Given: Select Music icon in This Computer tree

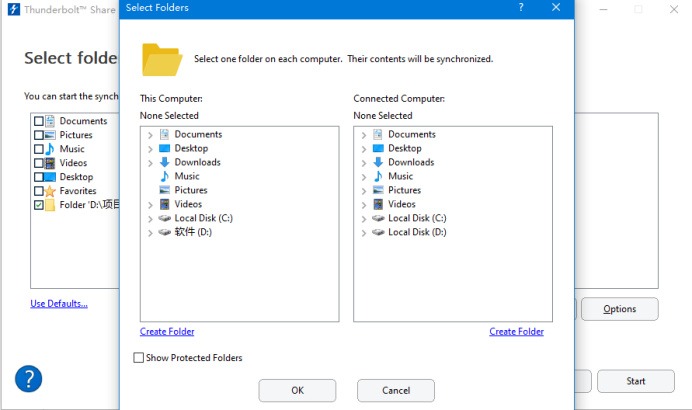Looking at the screenshot, I should pos(165,176).
